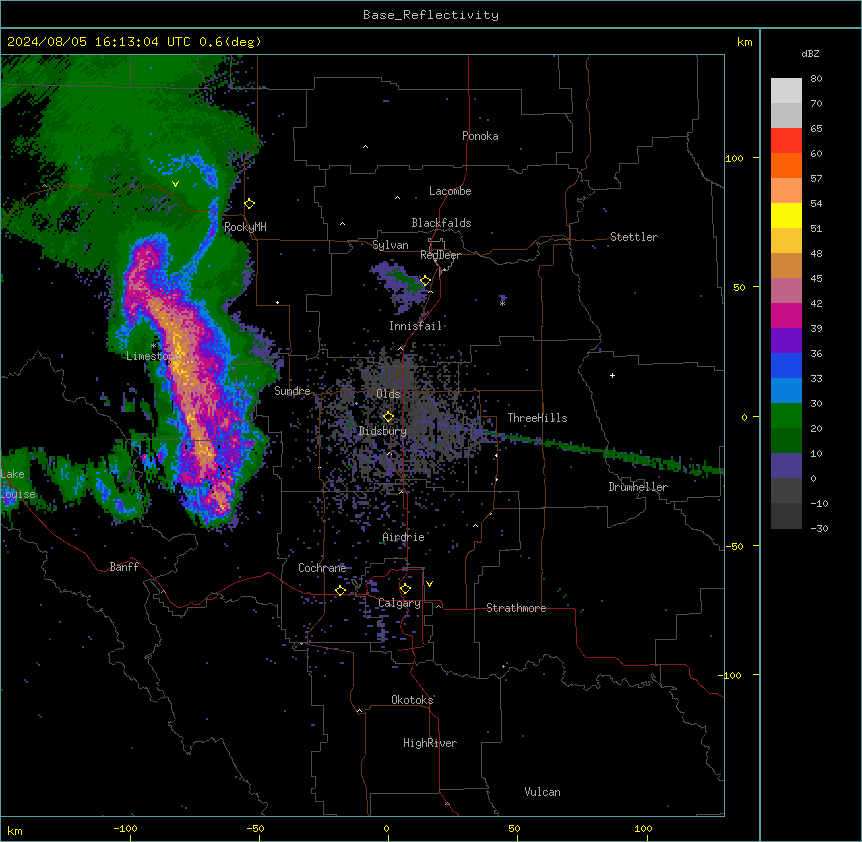Click the red band in dBZ legend
This screenshot has width=862, height=842.
[786, 141]
